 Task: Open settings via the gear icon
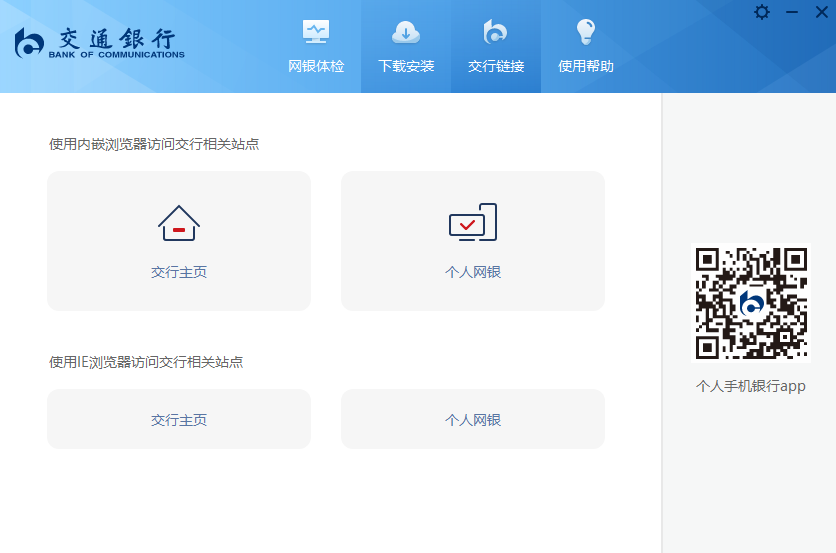pyautogui.click(x=762, y=12)
